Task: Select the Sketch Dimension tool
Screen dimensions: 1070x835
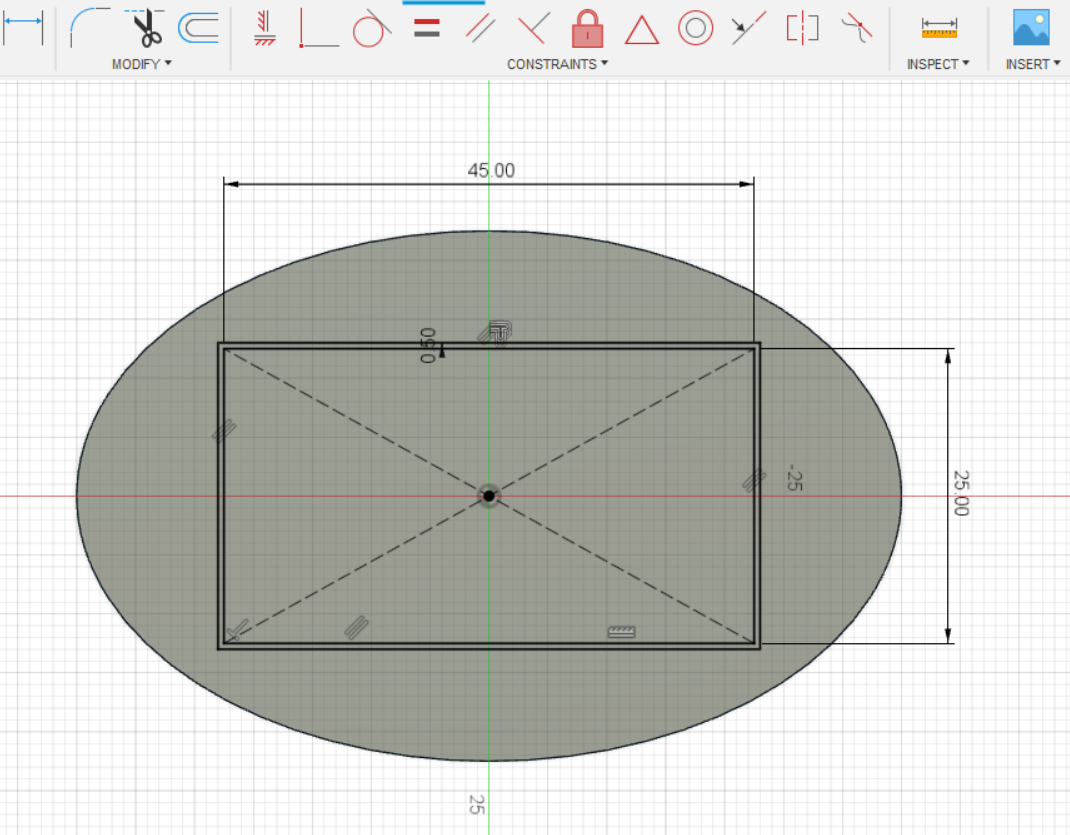Action: (23, 27)
